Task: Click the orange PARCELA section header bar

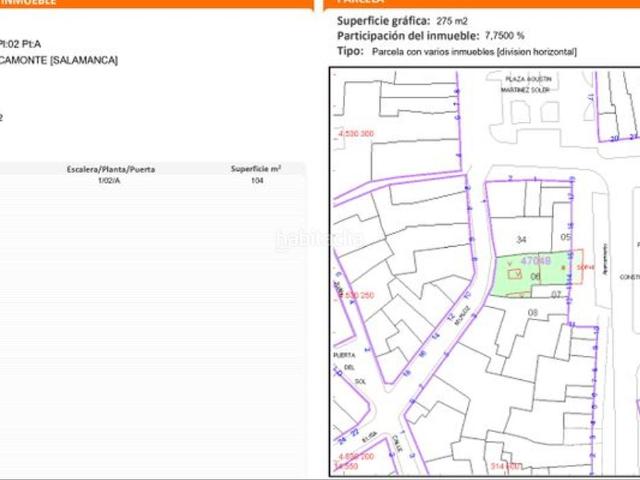Action: (x=480, y=4)
